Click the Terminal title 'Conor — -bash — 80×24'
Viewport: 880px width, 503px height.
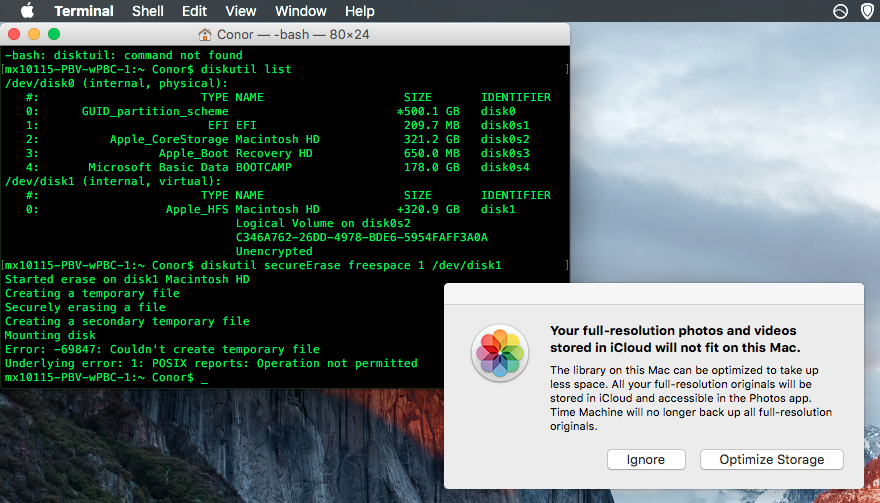[x=293, y=35]
